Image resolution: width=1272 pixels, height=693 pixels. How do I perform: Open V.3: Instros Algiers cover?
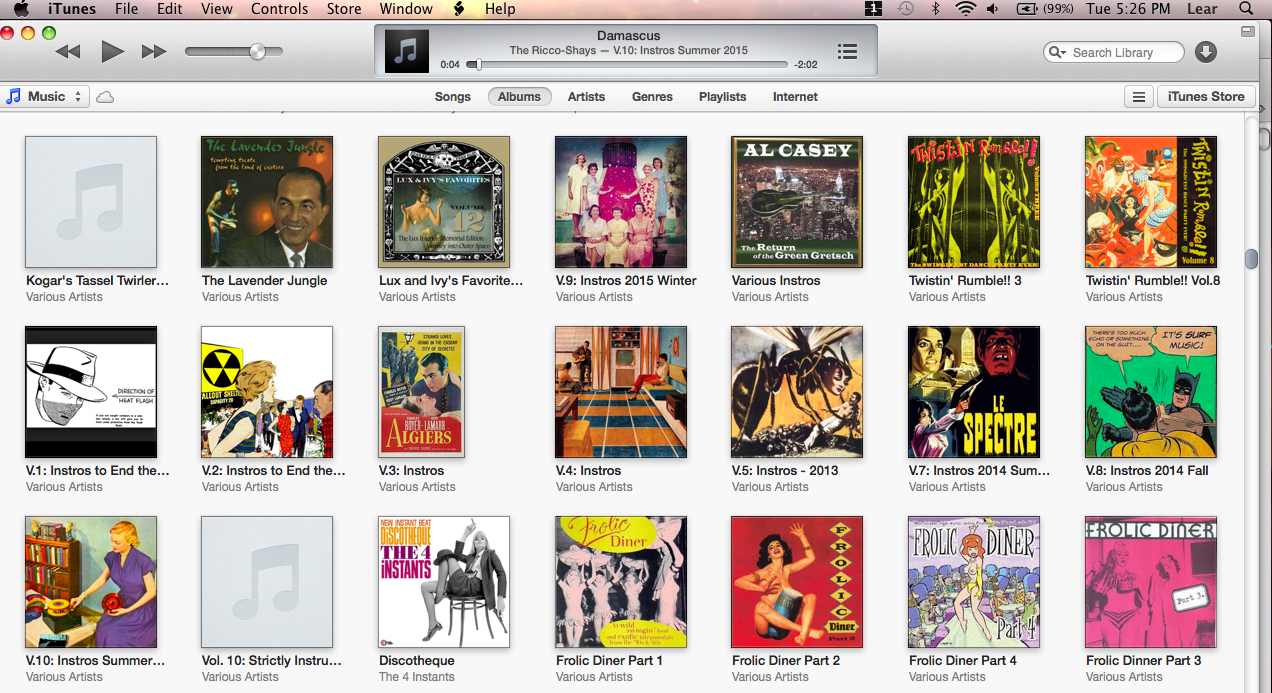tap(421, 392)
